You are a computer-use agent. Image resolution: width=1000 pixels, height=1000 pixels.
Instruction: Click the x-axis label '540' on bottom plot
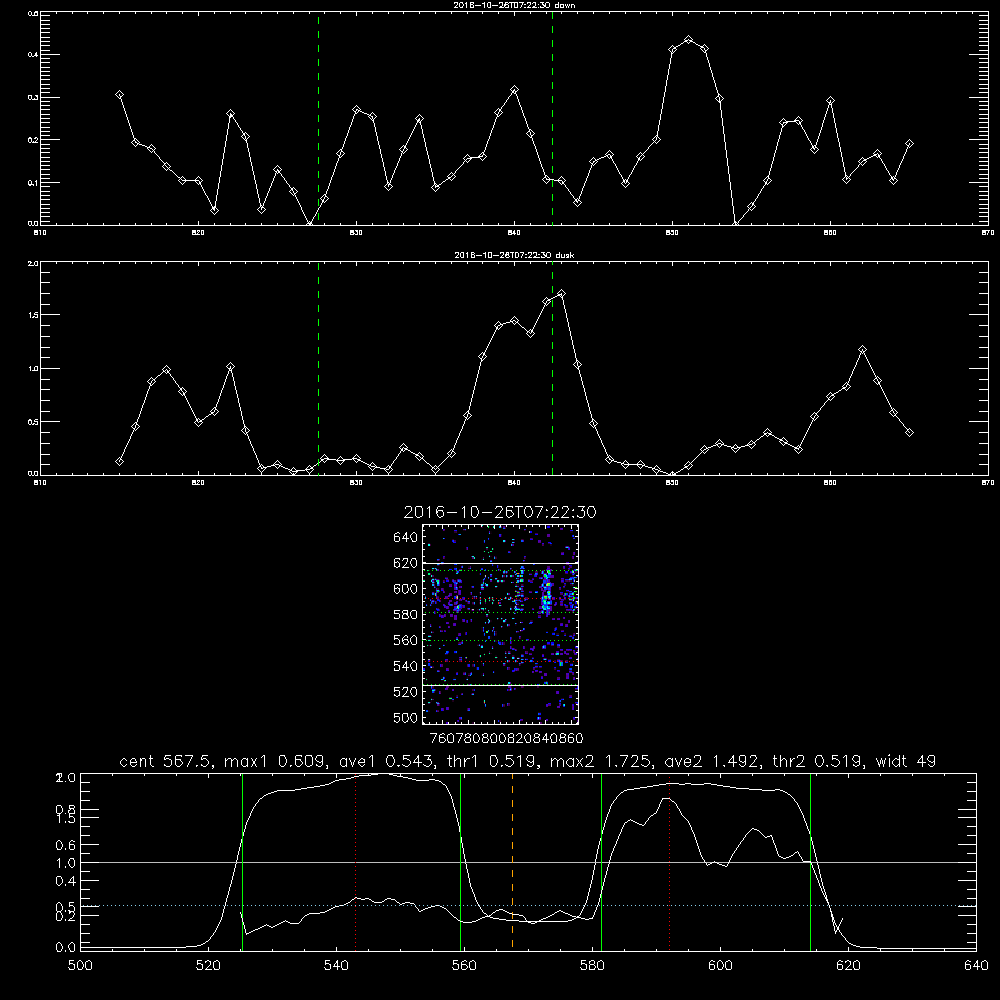(336, 966)
